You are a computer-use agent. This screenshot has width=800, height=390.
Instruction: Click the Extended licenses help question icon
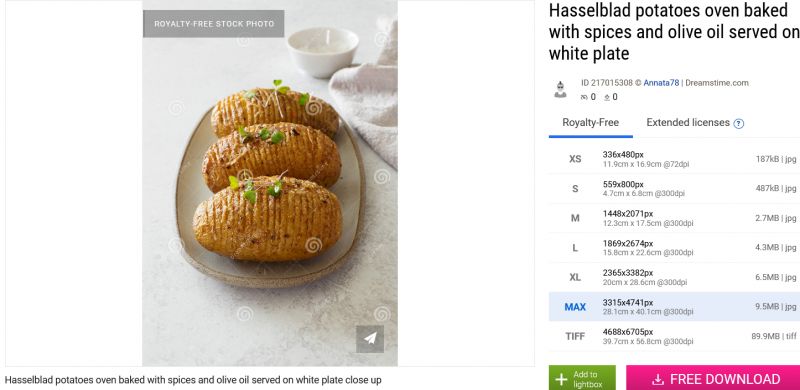tap(738, 124)
